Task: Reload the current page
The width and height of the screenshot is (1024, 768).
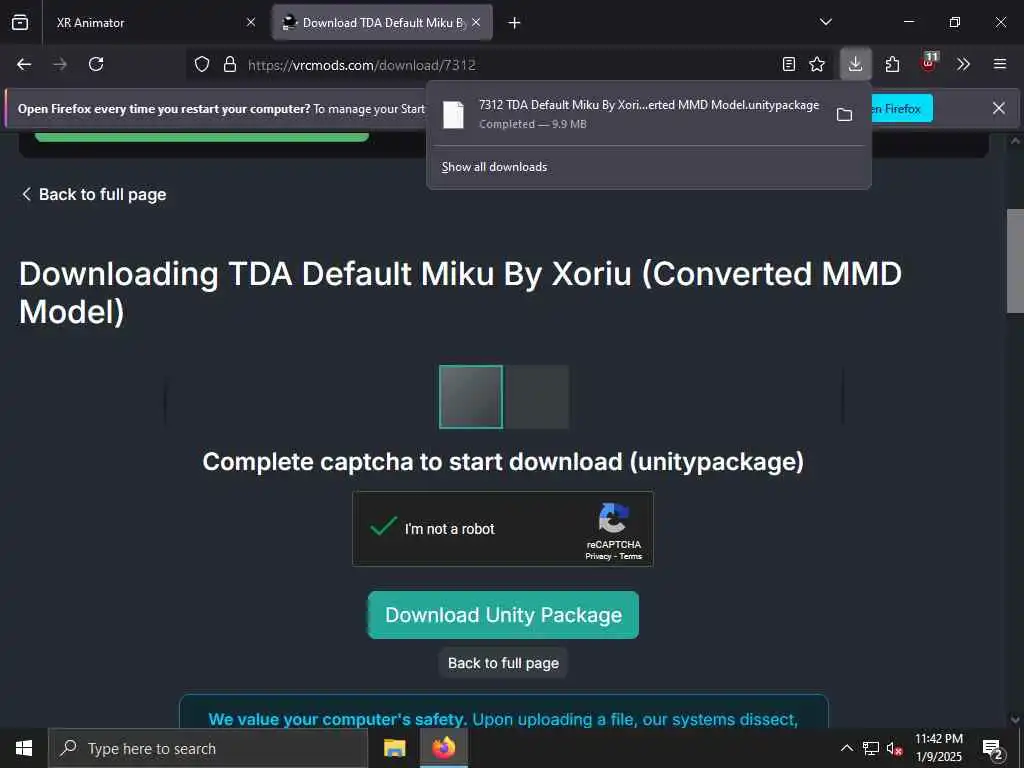Action: pyautogui.click(x=96, y=64)
